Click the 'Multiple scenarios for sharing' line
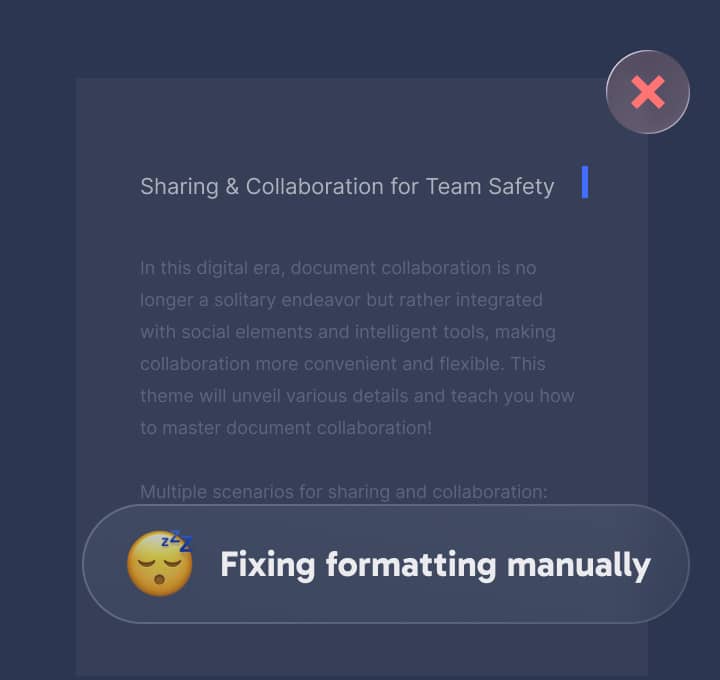 343,492
